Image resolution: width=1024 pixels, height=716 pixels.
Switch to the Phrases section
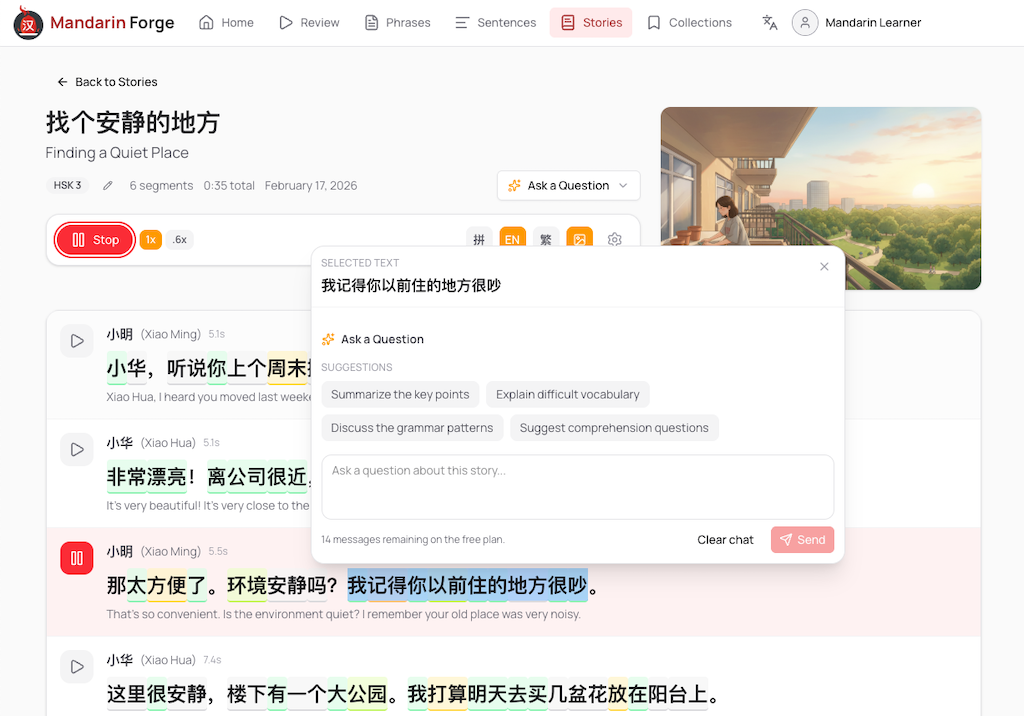click(x=397, y=22)
